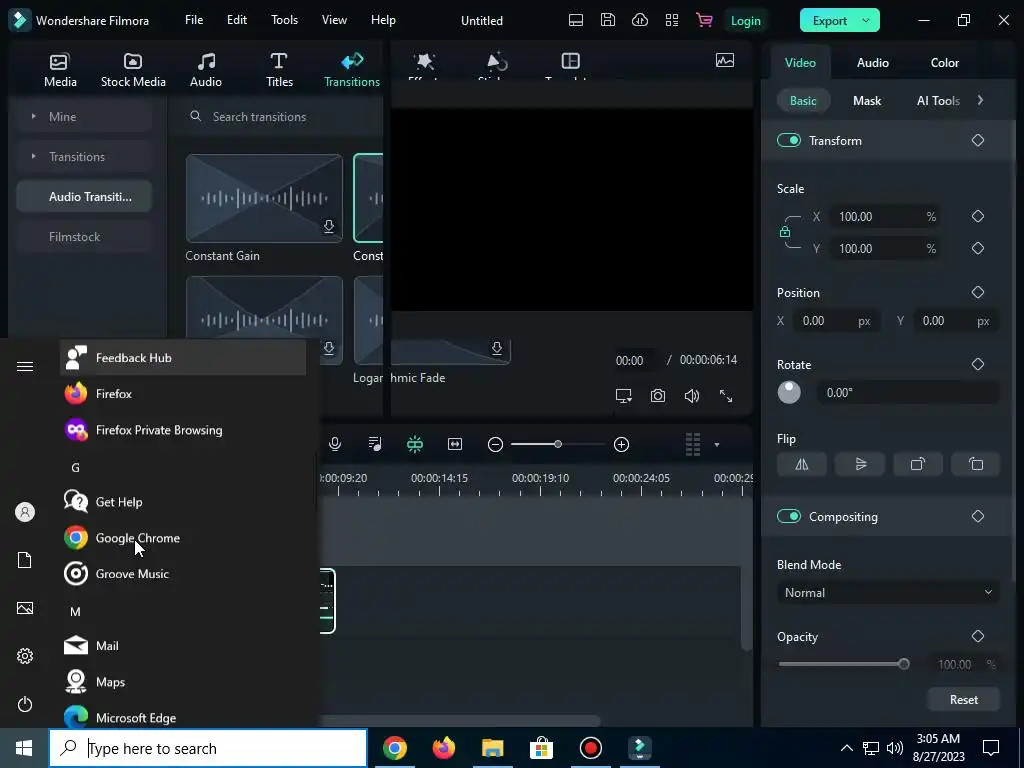Click the rotate clockwise icon
Screen dimensions: 1024x768
918,464
